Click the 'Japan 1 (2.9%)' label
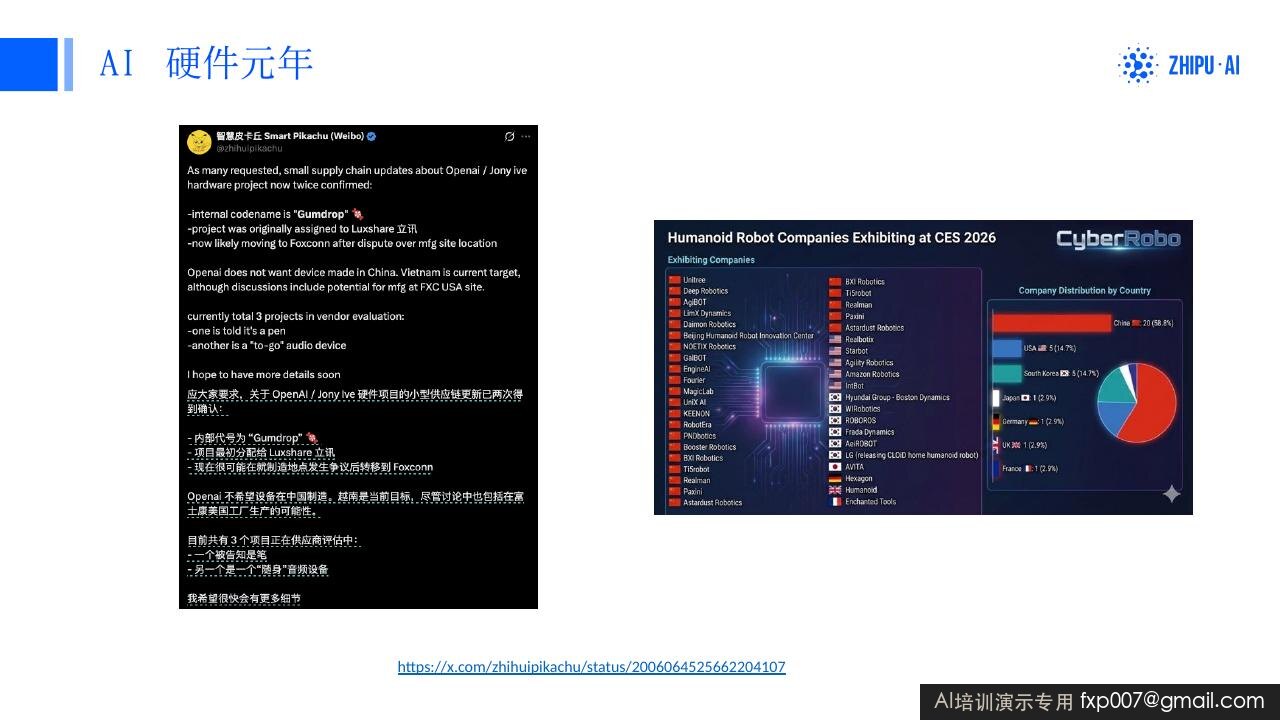Screen dimensions: 1280x720 click(1030, 398)
